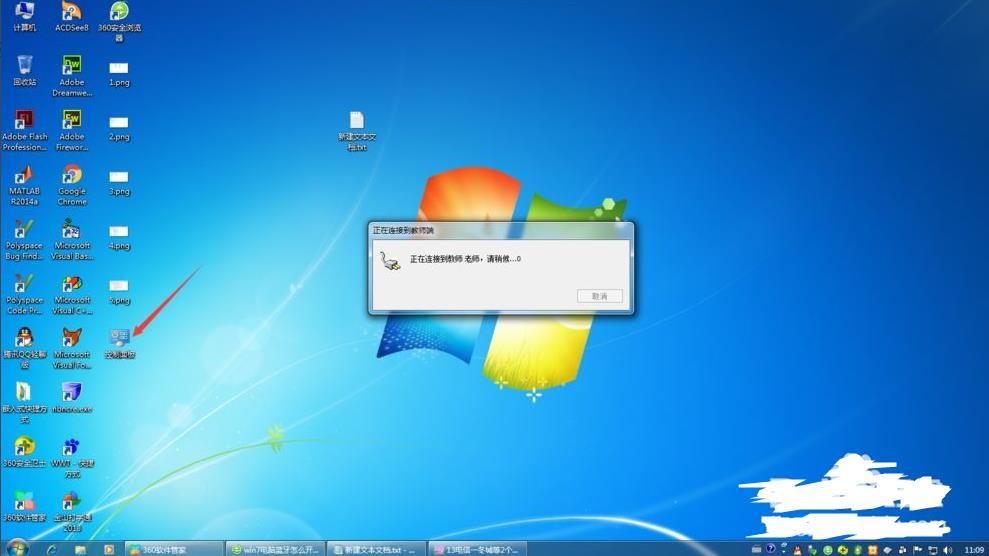This screenshot has height=556, width=989.
Task: Launch Adobe Fireworks shortcut
Action: click(x=72, y=130)
